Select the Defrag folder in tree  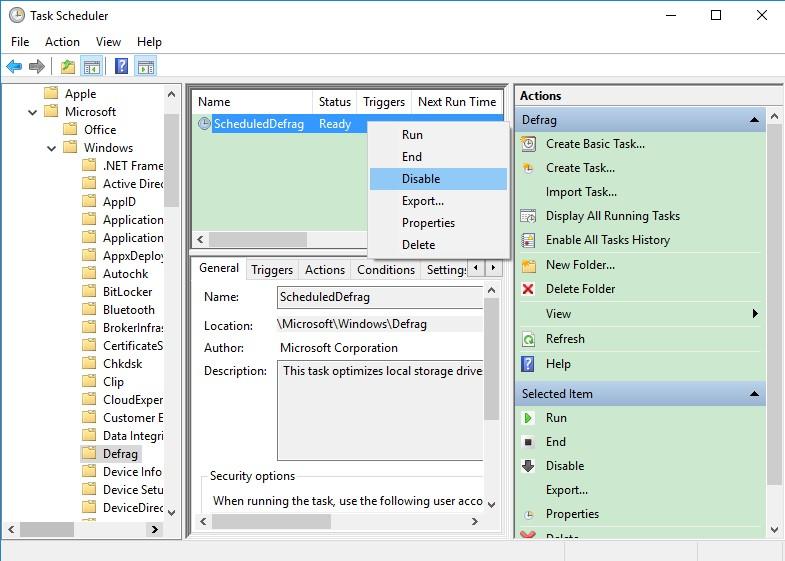pos(120,453)
